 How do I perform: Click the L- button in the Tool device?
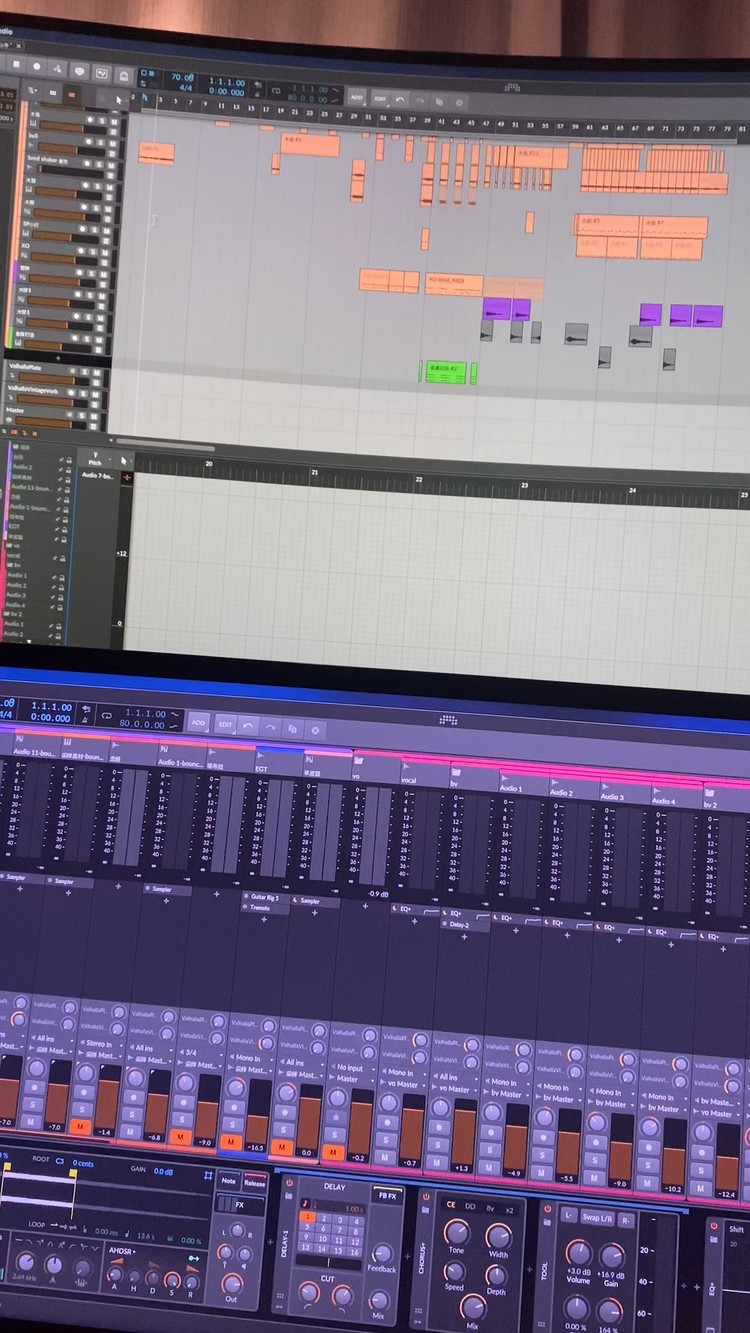pos(567,1215)
